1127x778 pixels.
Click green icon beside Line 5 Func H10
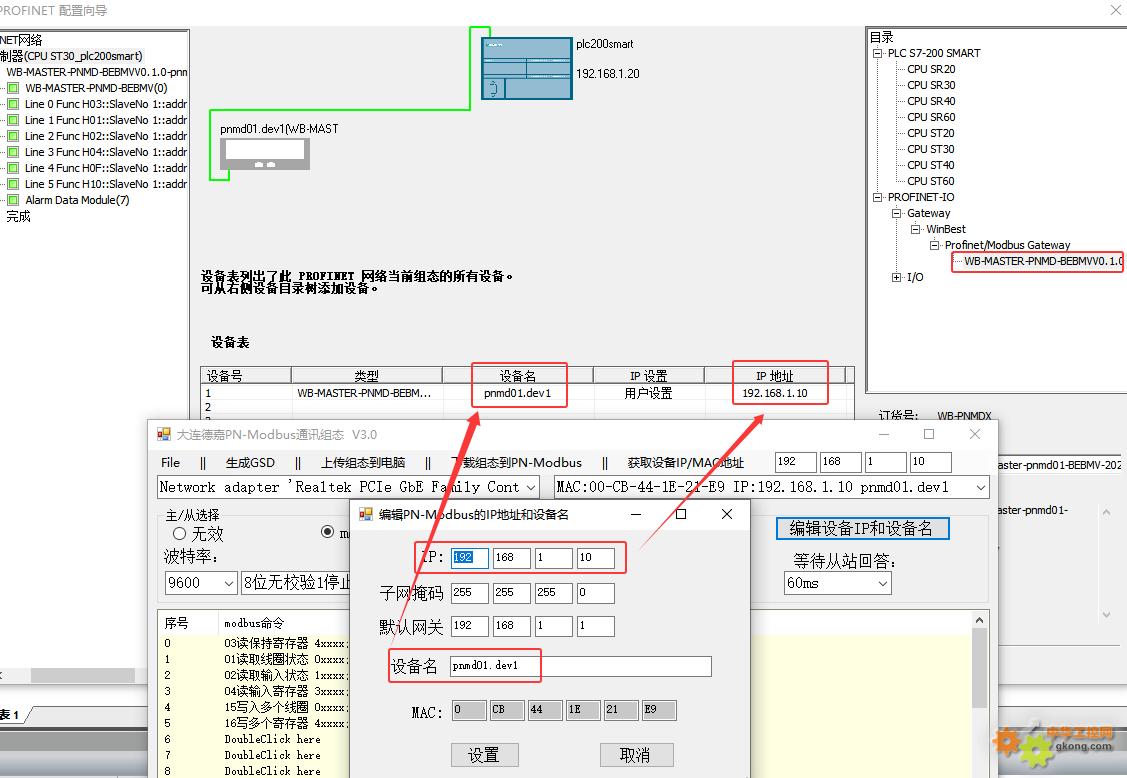(13, 184)
